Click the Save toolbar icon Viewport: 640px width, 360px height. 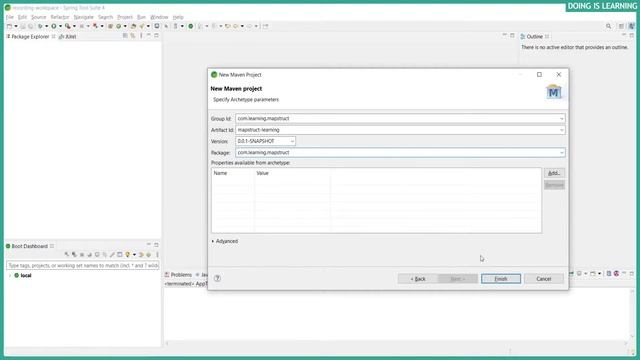coord(23,26)
